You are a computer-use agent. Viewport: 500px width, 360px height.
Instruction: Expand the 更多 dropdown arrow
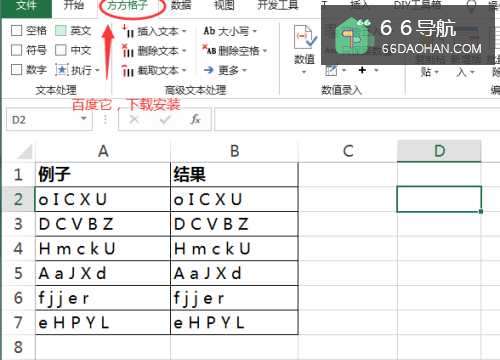pos(244,70)
